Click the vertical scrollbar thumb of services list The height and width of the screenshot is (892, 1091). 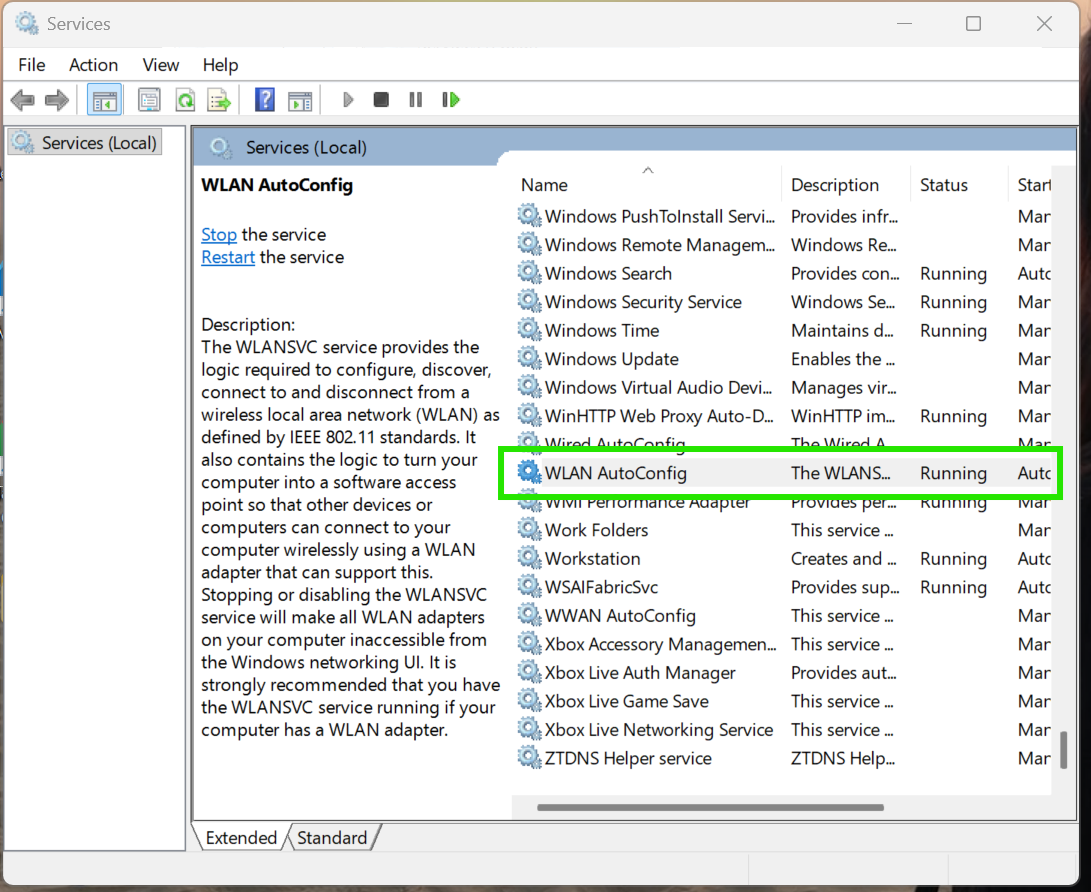coord(1063,750)
